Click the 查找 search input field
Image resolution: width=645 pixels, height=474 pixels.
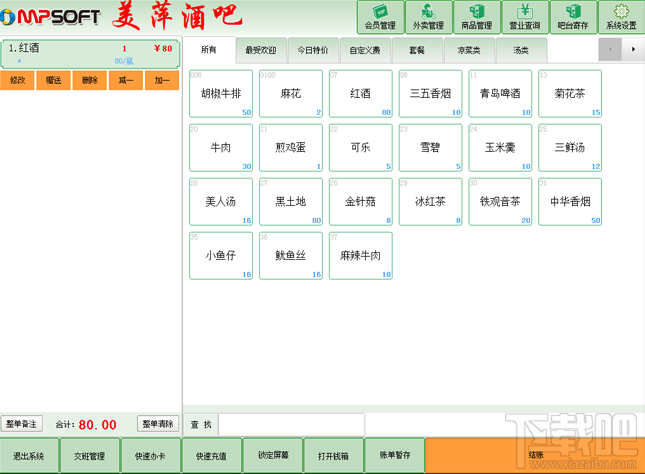click(291, 424)
